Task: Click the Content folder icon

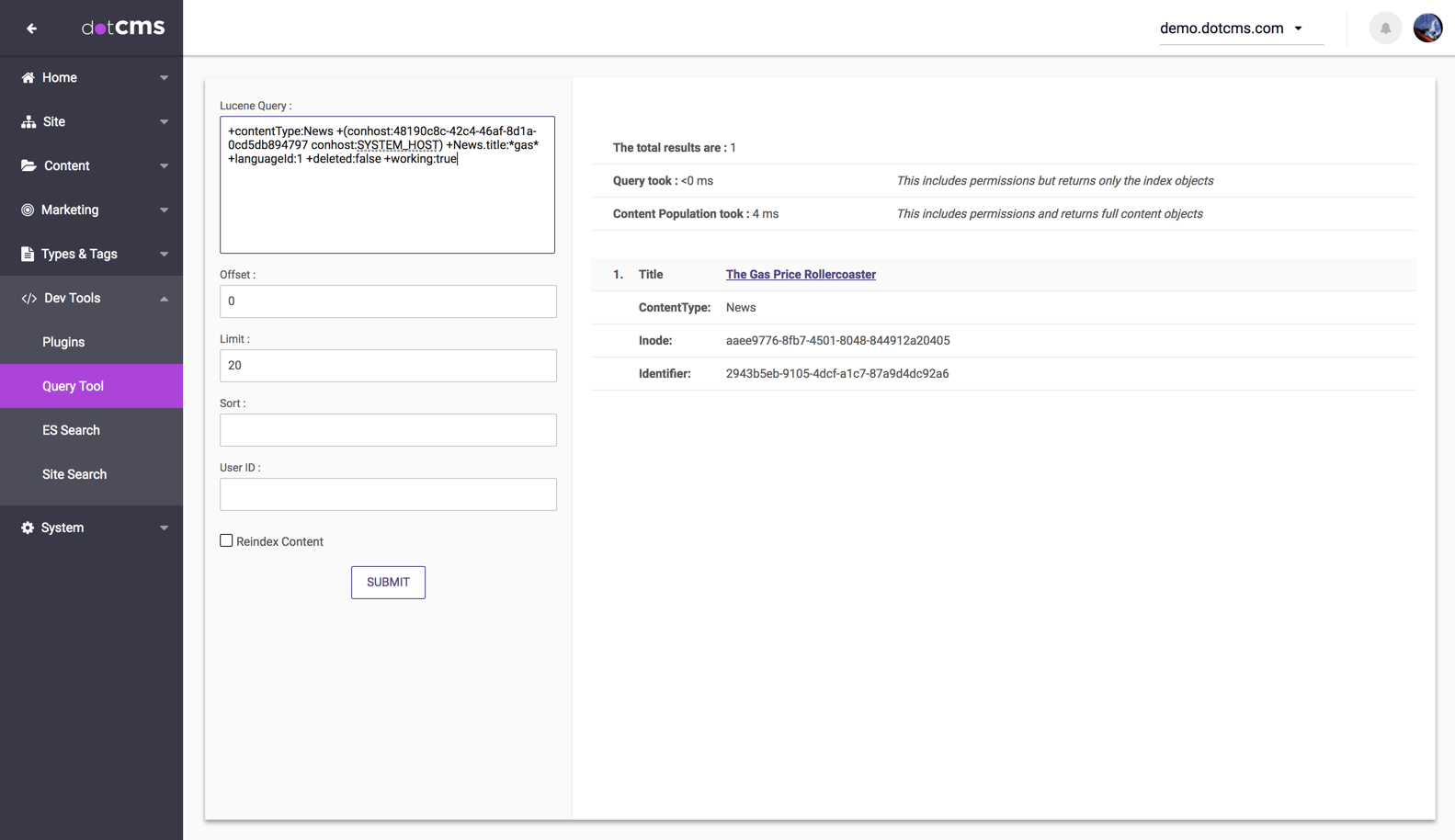Action: click(x=28, y=166)
